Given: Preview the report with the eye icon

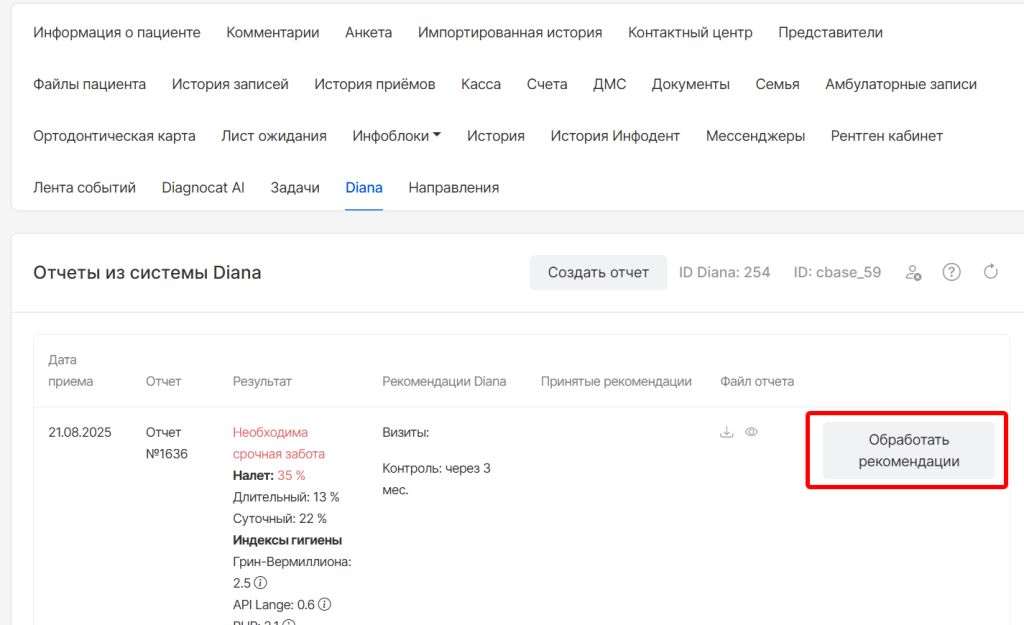Looking at the screenshot, I should 751,432.
